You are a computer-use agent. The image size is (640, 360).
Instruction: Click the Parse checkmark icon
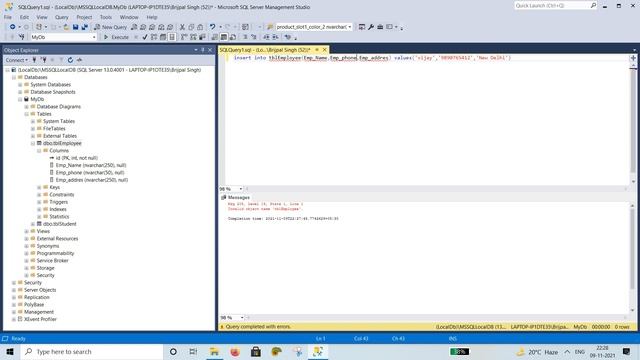pyautogui.click(x=145, y=37)
